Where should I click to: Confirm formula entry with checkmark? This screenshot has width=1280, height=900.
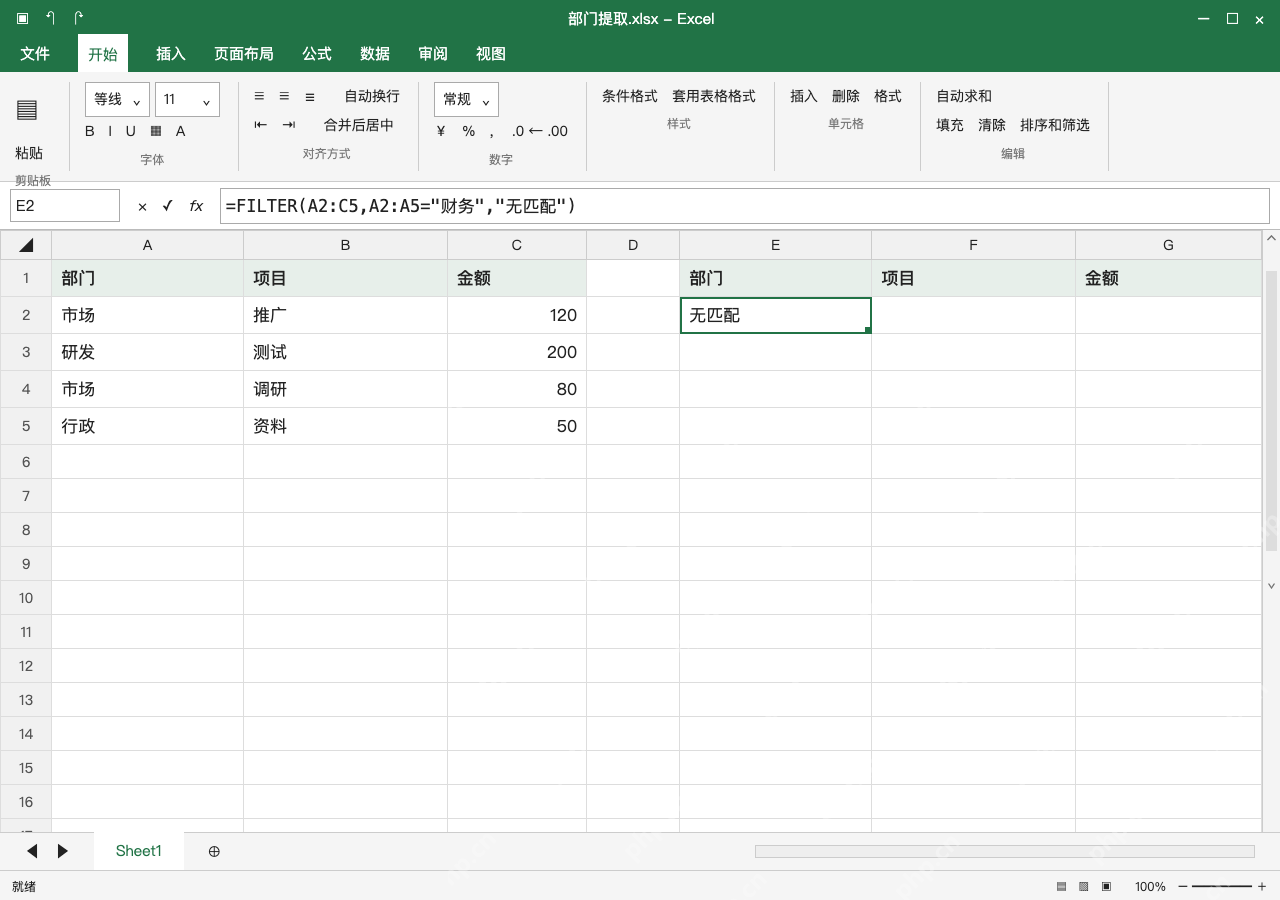tap(167, 206)
